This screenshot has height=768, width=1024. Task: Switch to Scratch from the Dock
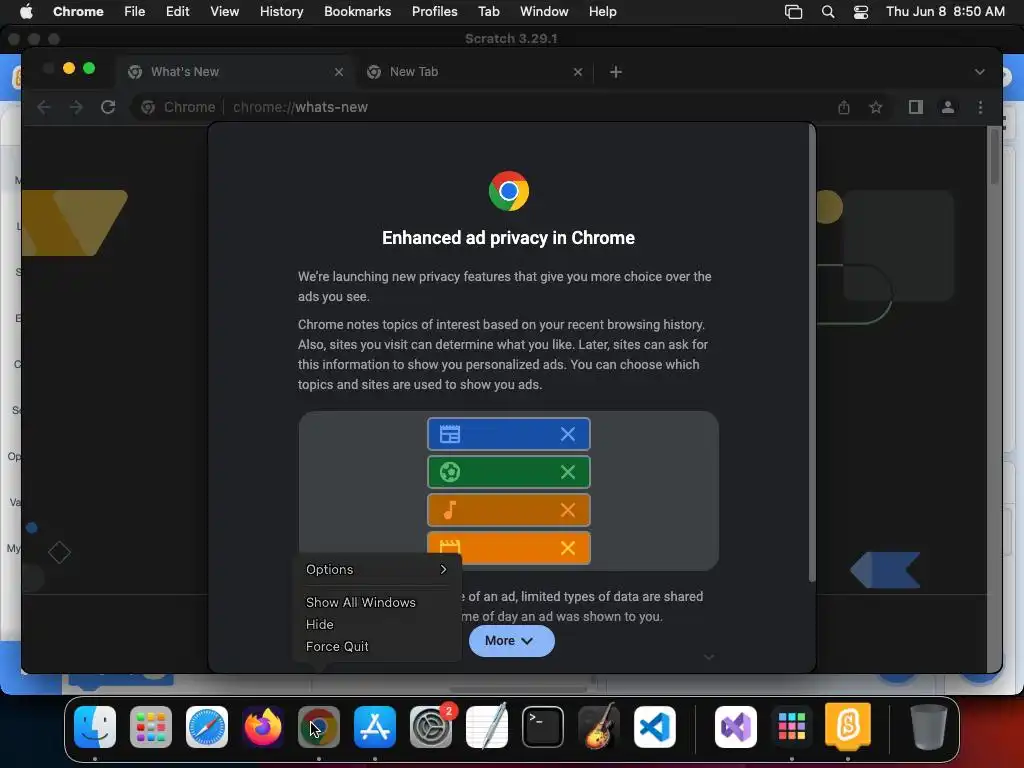pyautogui.click(x=848, y=725)
